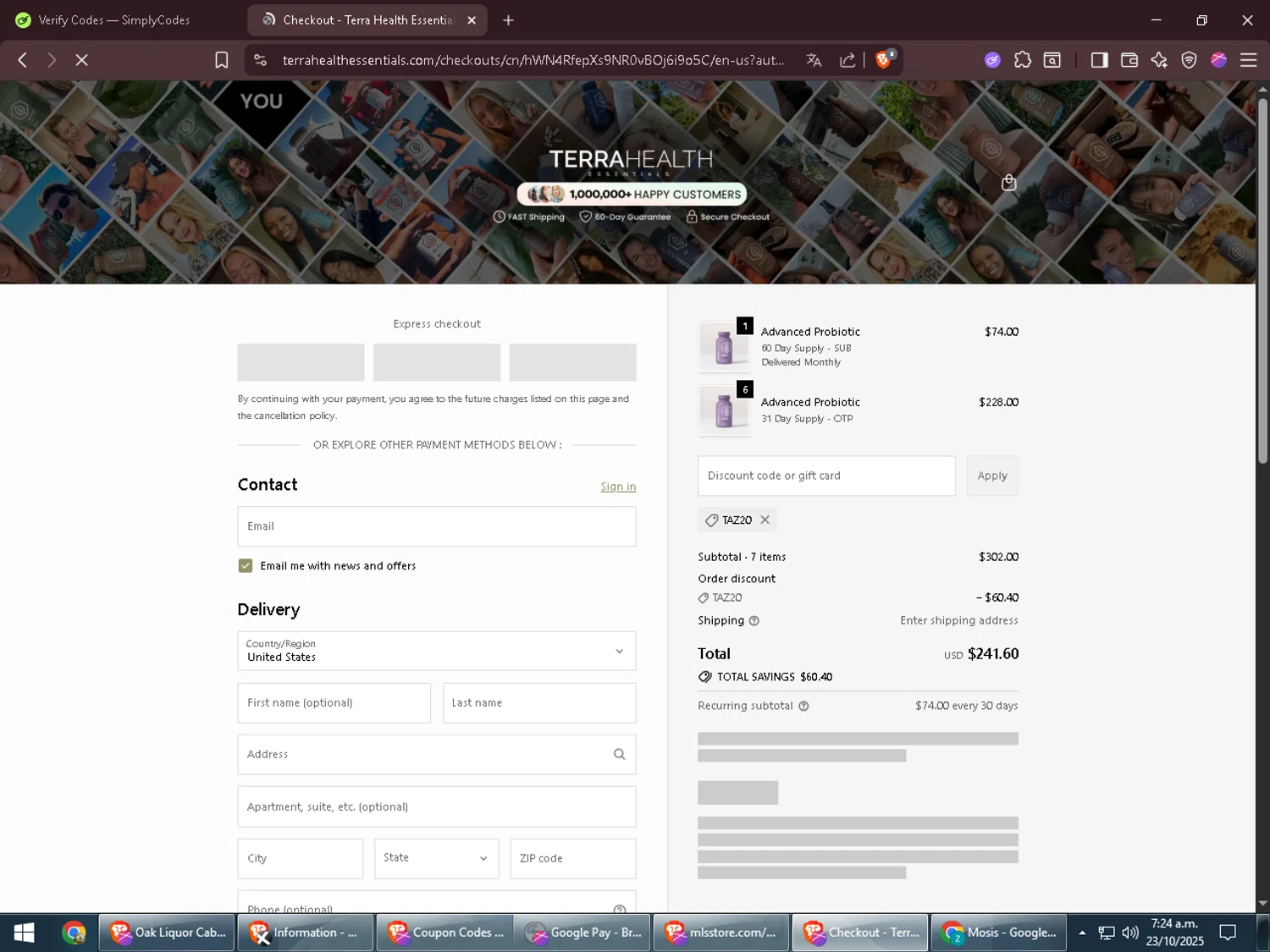Toggle the browser sidebar panel

point(1099,60)
